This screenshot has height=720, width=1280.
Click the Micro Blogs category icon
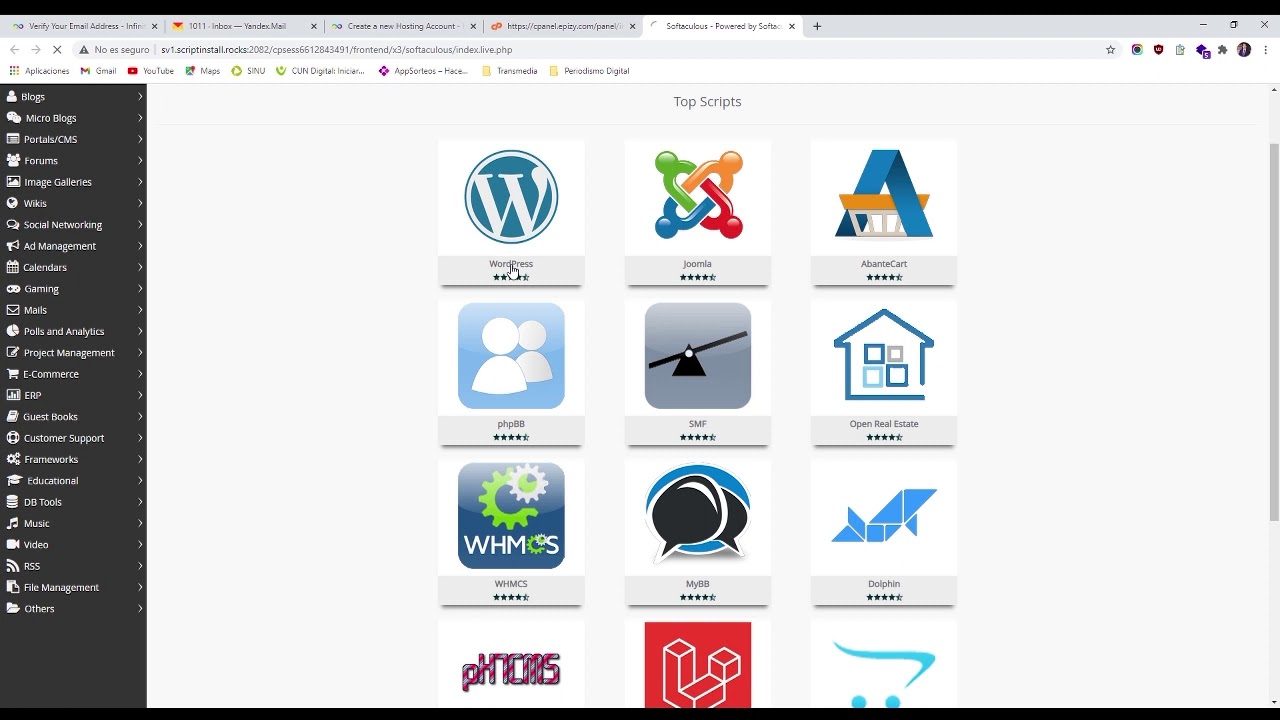click(13, 118)
